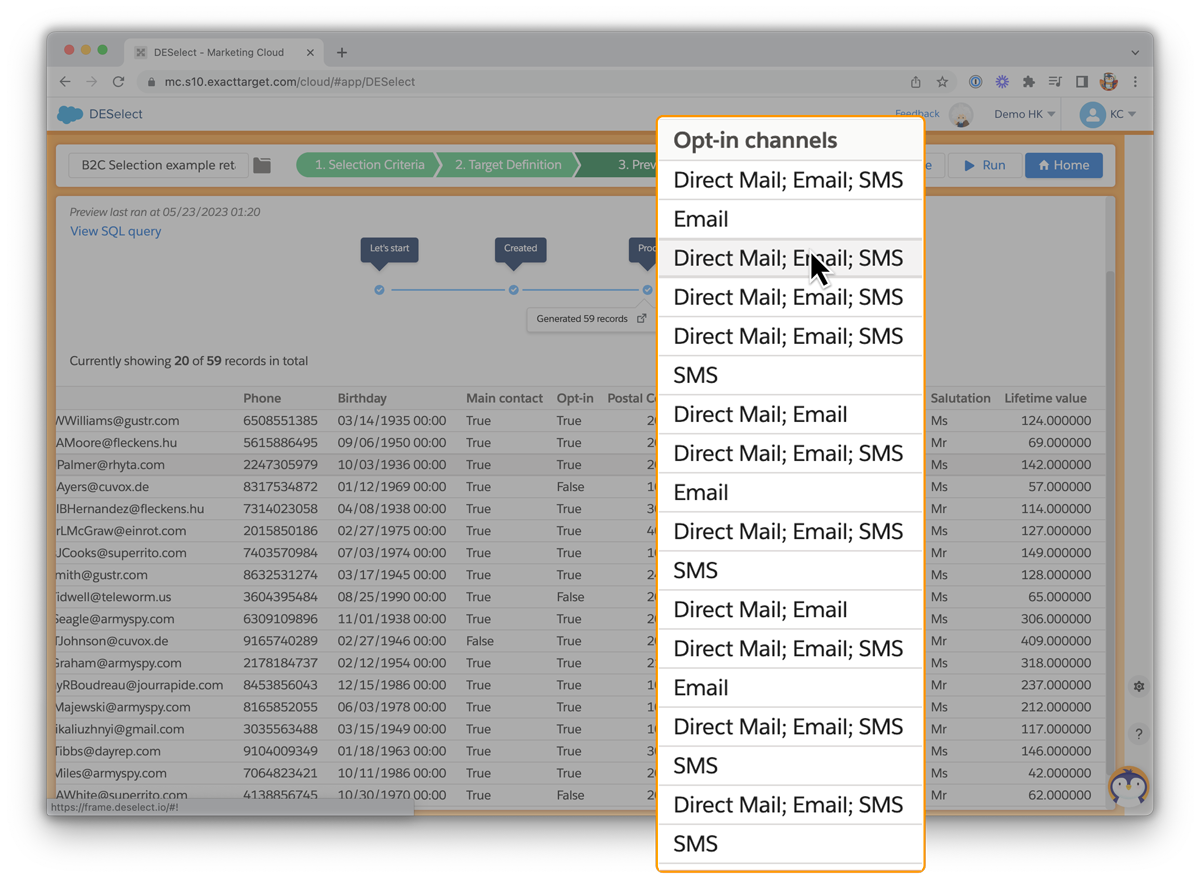
Task: Open the browser extensions puzzle icon
Action: pos(1028,82)
